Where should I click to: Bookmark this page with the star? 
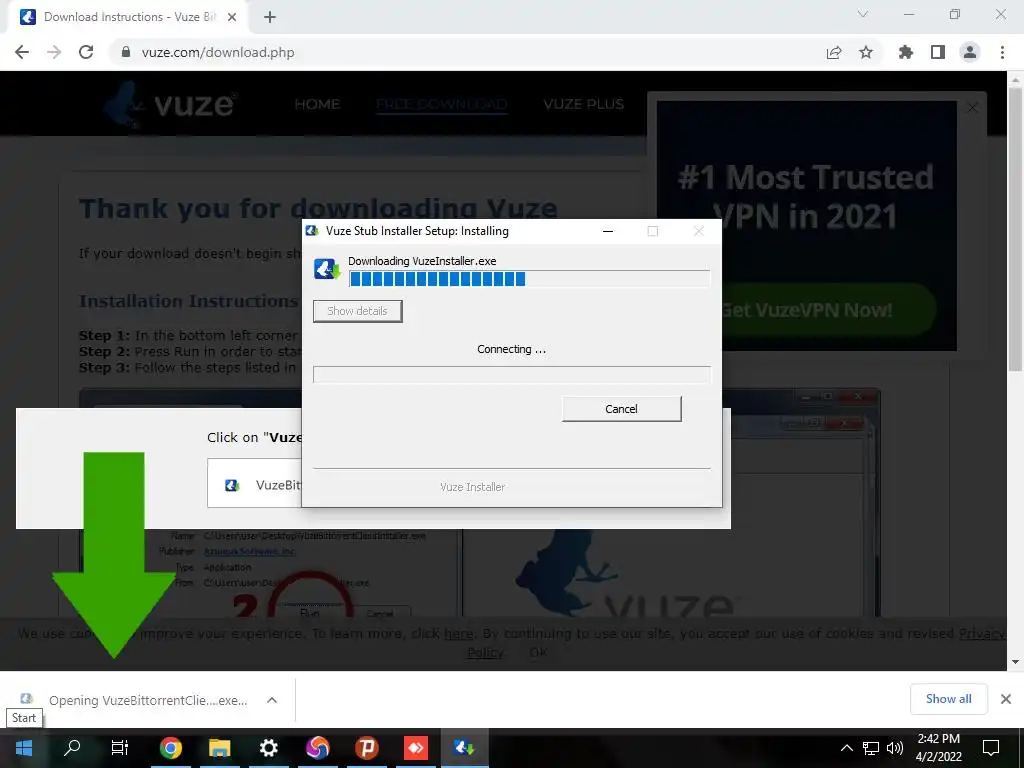coord(866,52)
